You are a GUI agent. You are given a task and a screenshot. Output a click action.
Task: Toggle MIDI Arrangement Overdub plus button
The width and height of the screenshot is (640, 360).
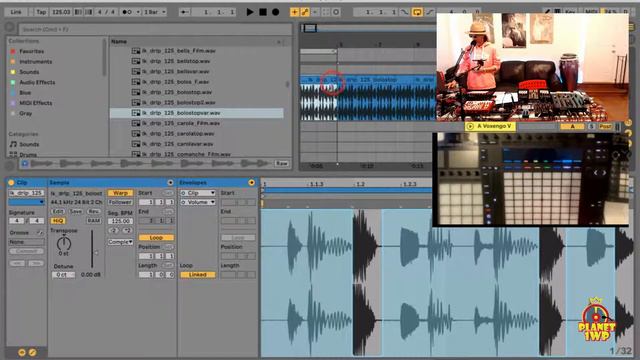coord(294,12)
